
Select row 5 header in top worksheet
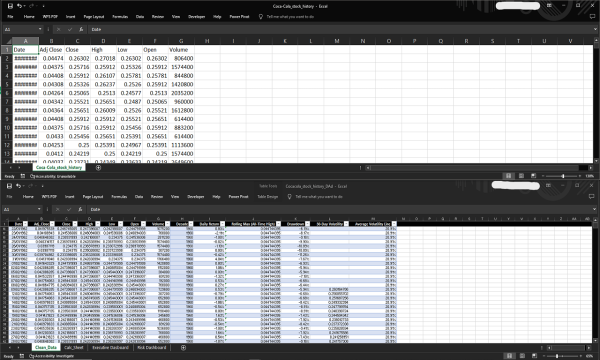coord(7,84)
